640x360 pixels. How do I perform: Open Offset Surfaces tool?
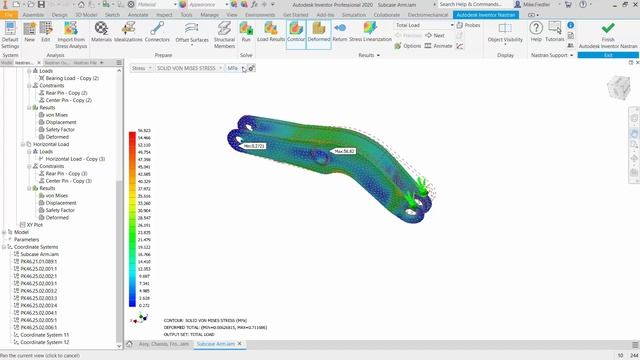192,33
